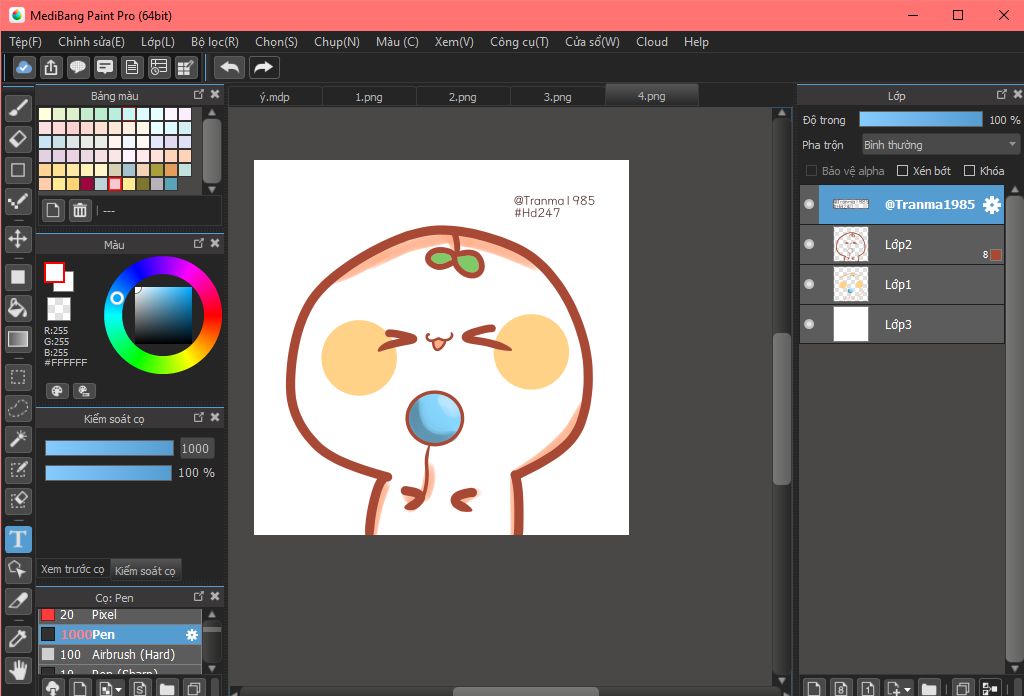Open the Bộ lọc(R) menu

pyautogui.click(x=215, y=42)
